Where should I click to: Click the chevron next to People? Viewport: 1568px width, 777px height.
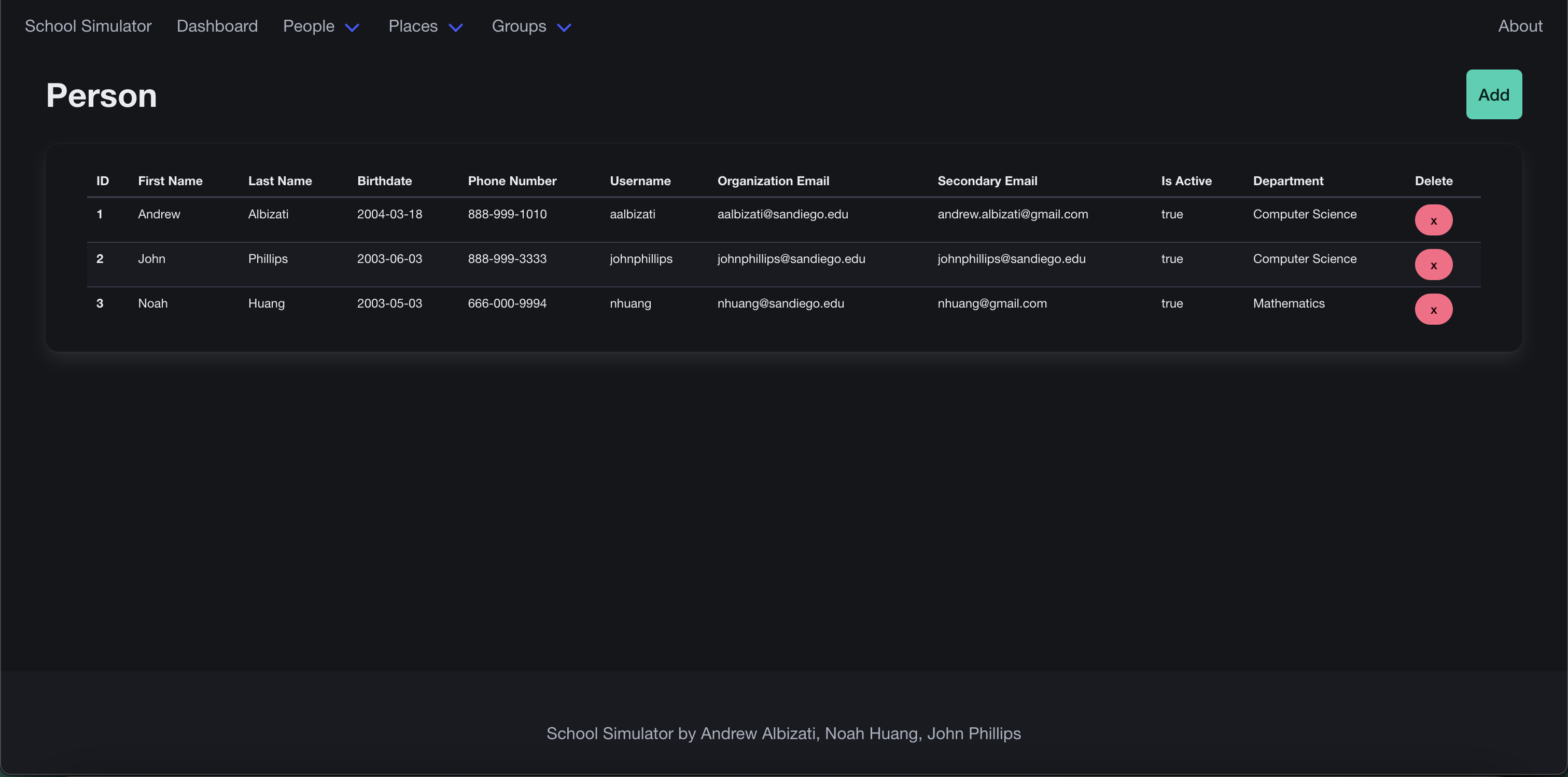coord(352,27)
